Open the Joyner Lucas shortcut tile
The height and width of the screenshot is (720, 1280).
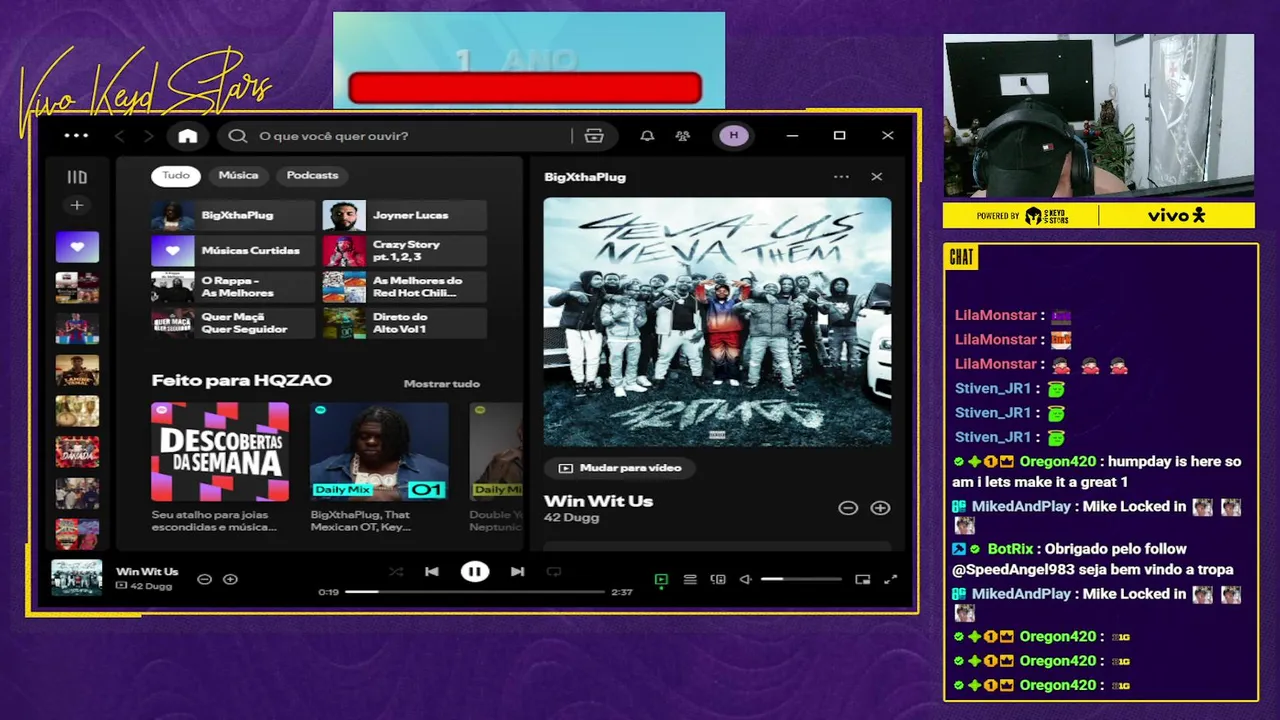click(404, 215)
